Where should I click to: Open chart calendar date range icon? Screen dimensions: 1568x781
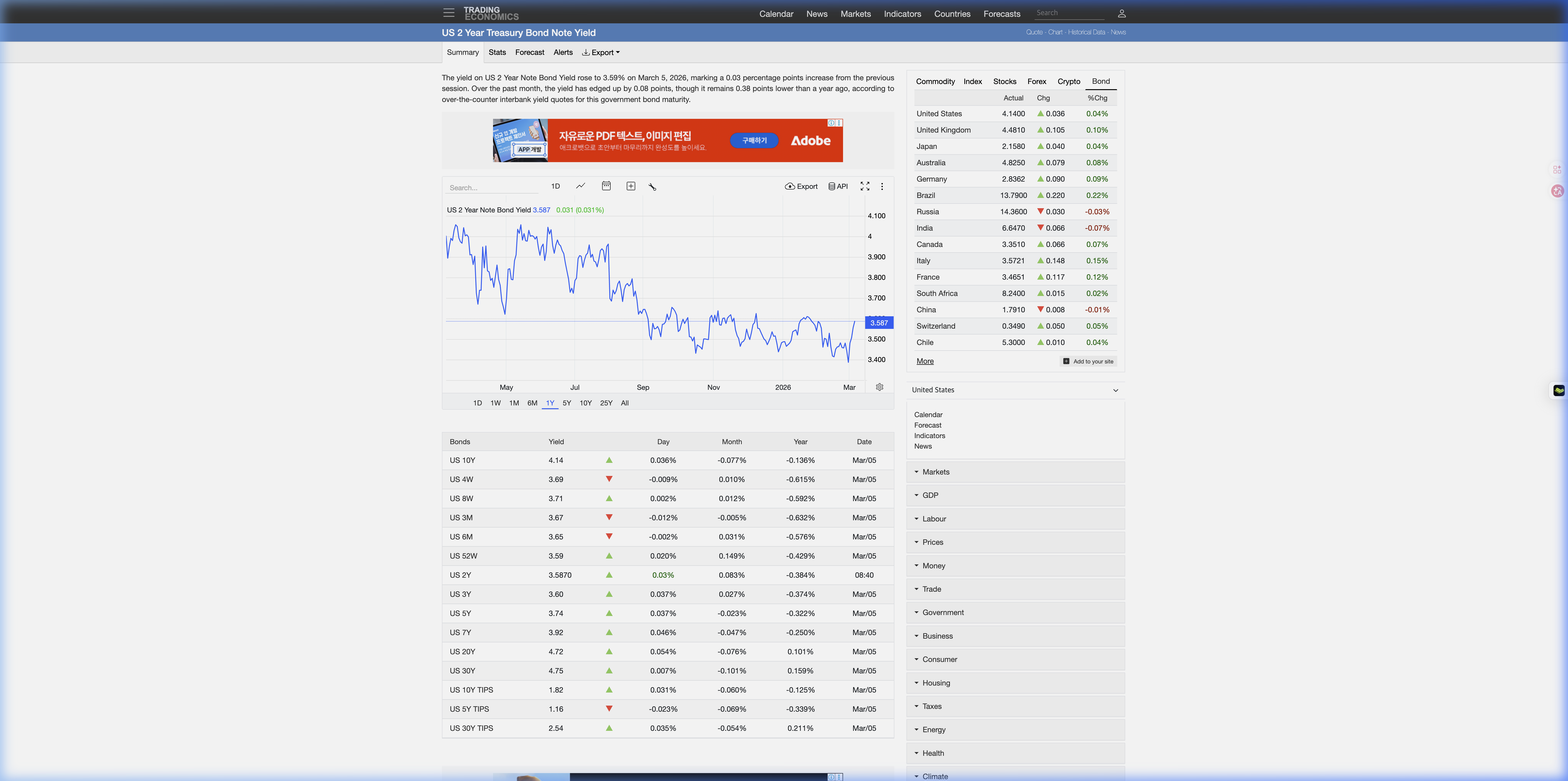606,186
